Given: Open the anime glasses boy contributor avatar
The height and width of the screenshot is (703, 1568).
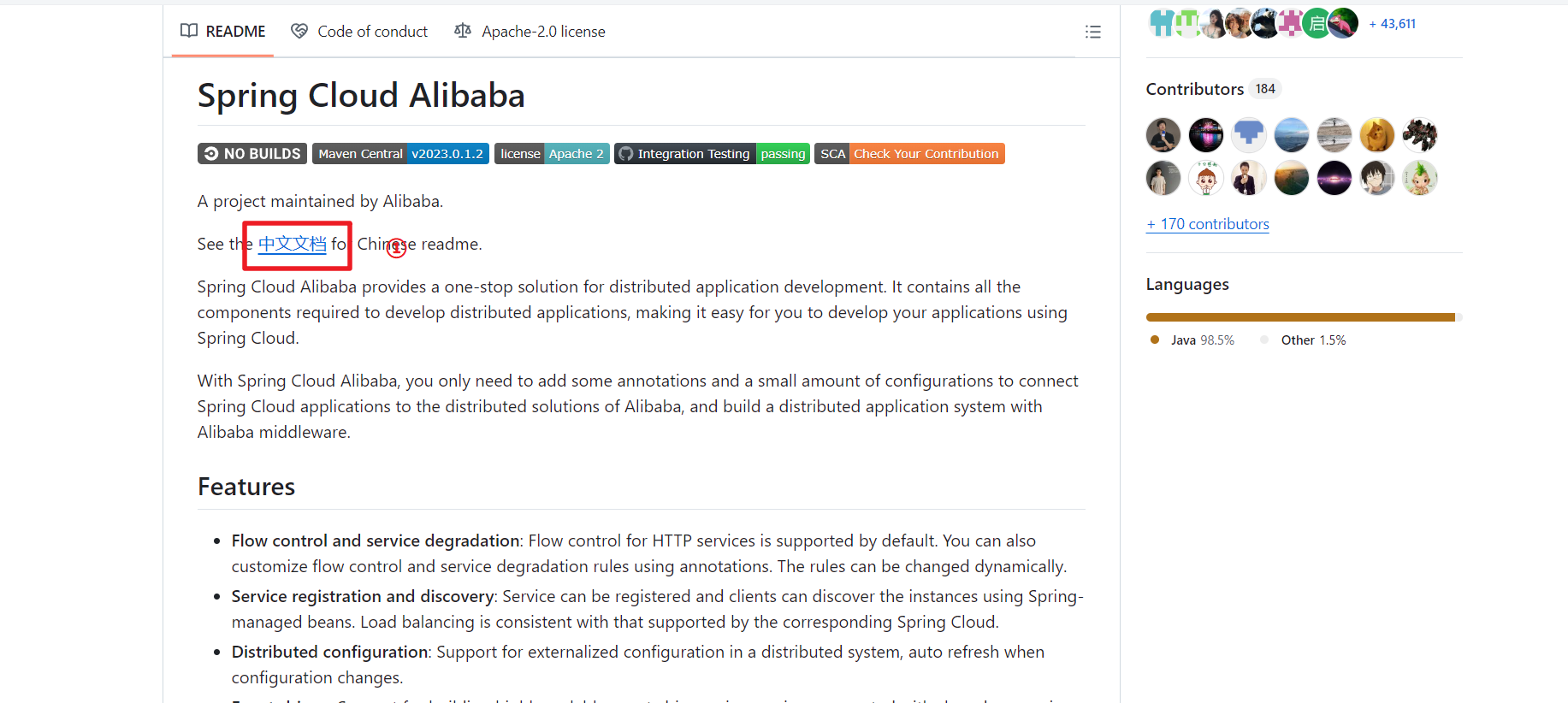Looking at the screenshot, I should point(1376,178).
